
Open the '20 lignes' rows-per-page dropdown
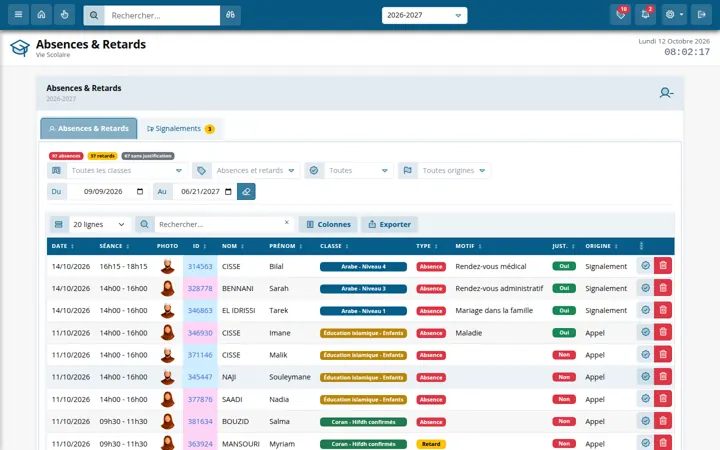point(100,225)
